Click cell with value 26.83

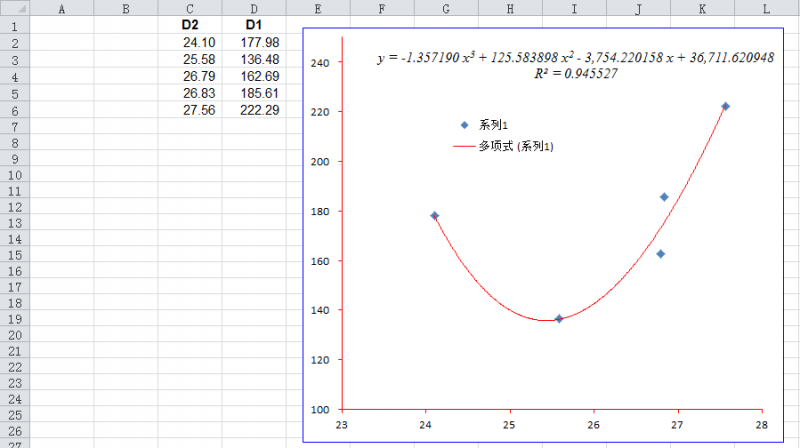(190, 93)
